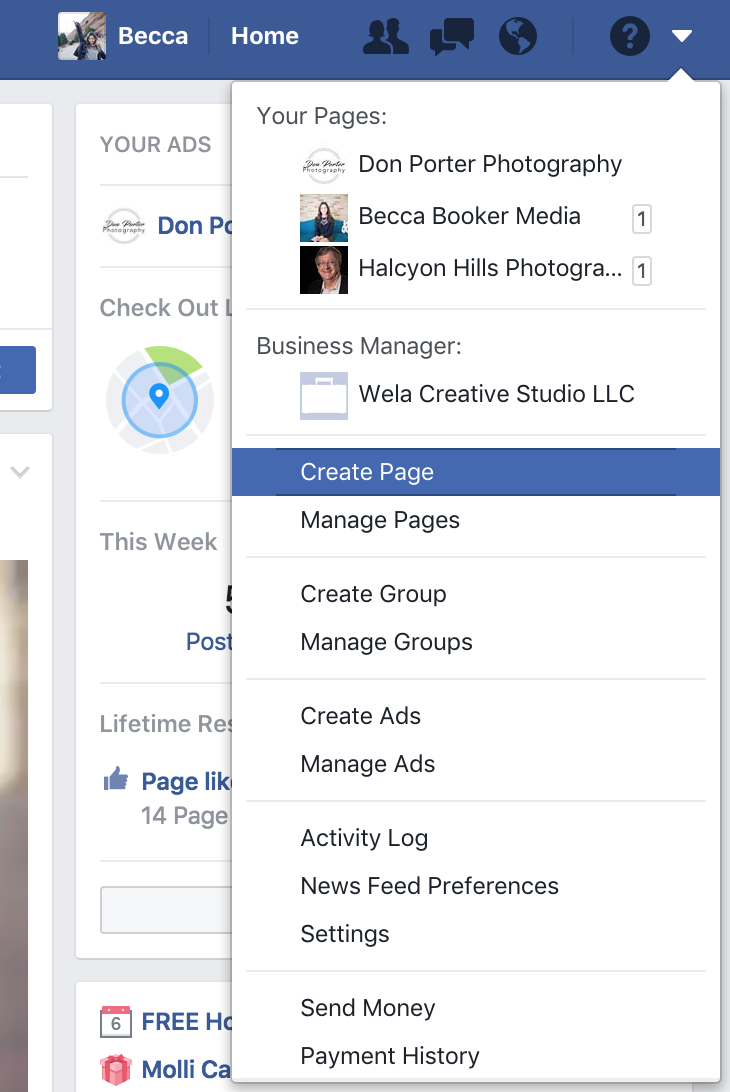Open the Friend Requests icon
730x1092 pixels.
[385, 36]
